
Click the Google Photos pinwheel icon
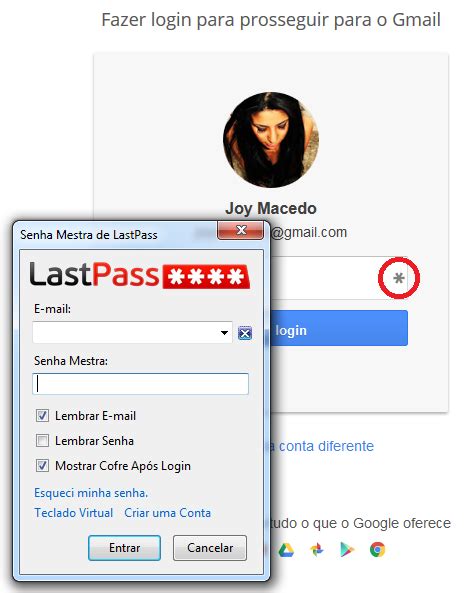[317, 550]
